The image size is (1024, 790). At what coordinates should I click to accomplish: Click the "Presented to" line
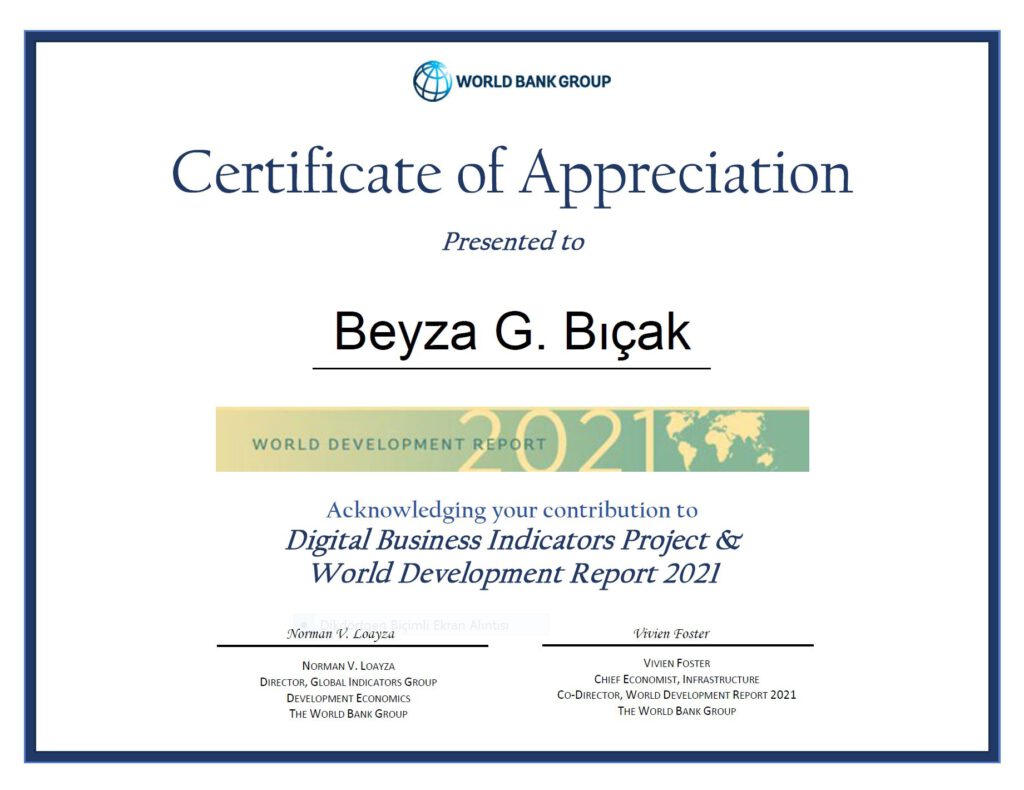coord(513,241)
